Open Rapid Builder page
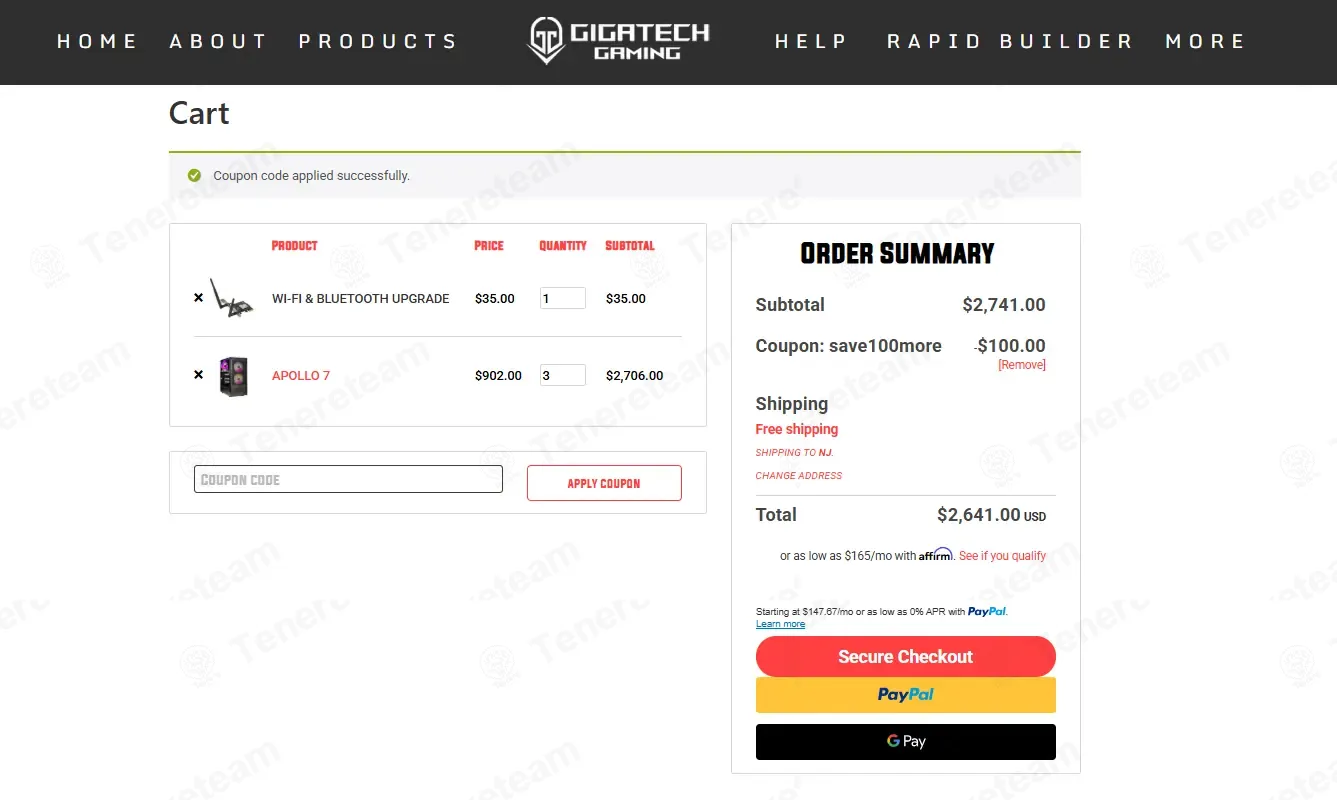Viewport: 1337px width, 800px height. click(x=1010, y=41)
